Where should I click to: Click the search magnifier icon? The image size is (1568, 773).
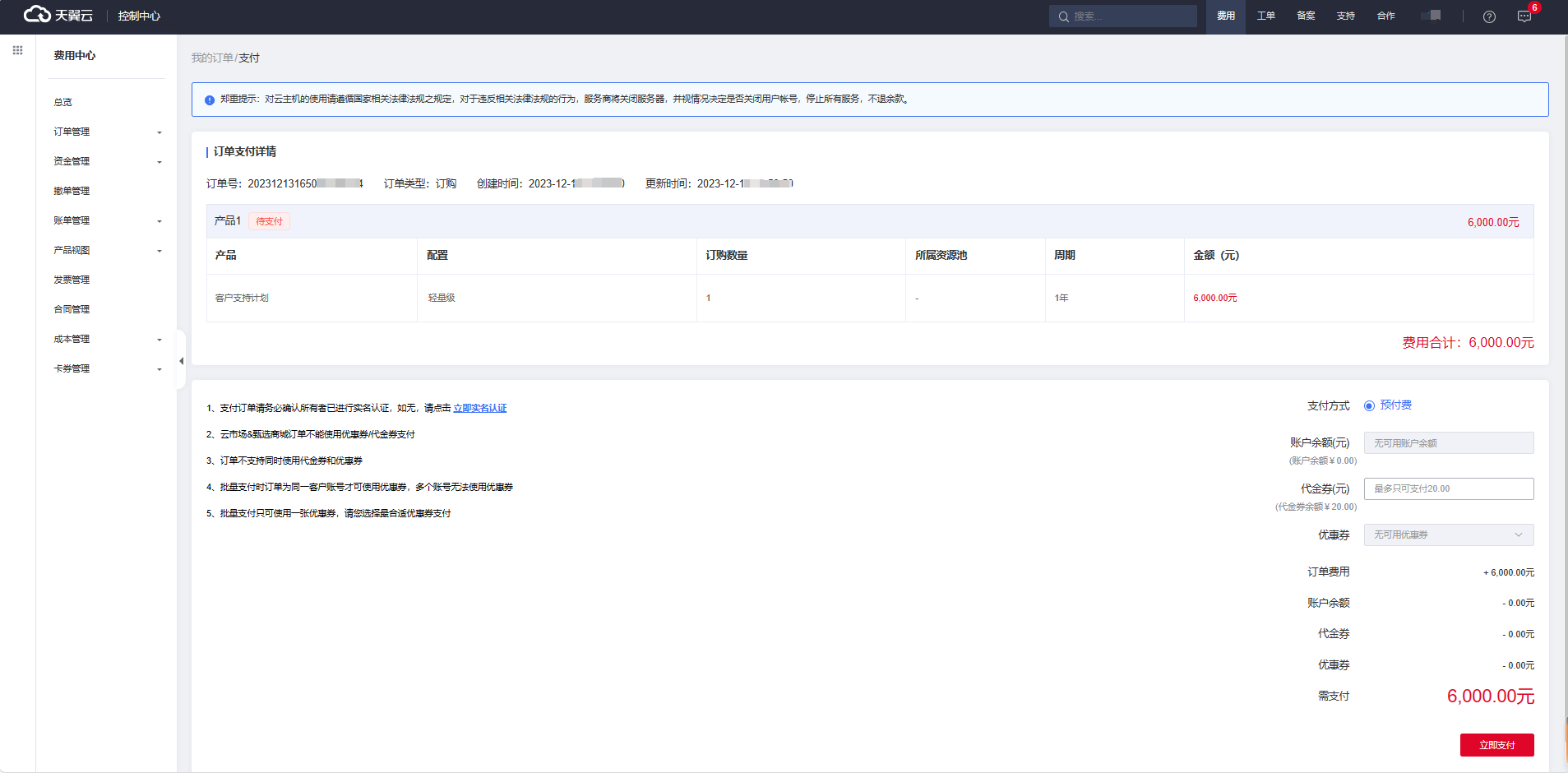1063,16
